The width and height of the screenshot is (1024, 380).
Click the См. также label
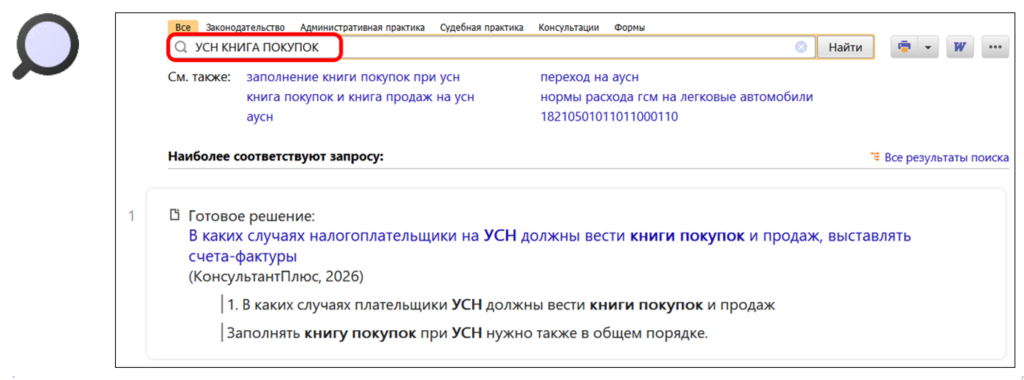tap(200, 77)
